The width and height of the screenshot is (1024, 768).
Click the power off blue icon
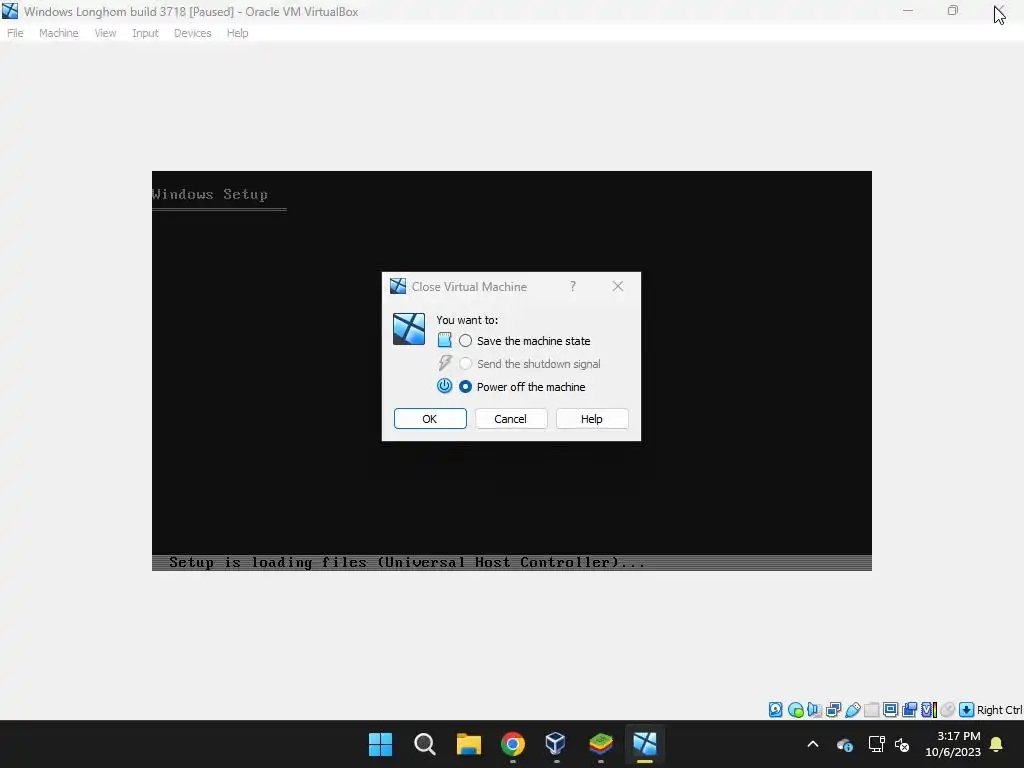pos(445,386)
